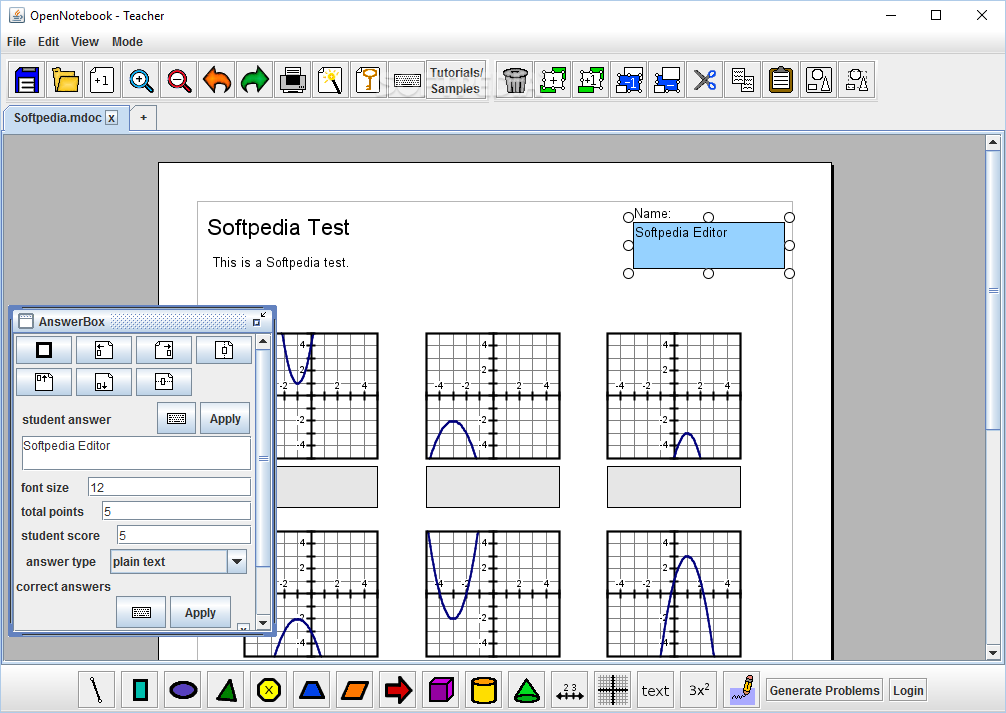This screenshot has width=1006, height=713.
Task: Delete selected object with trash can
Action: [x=515, y=80]
